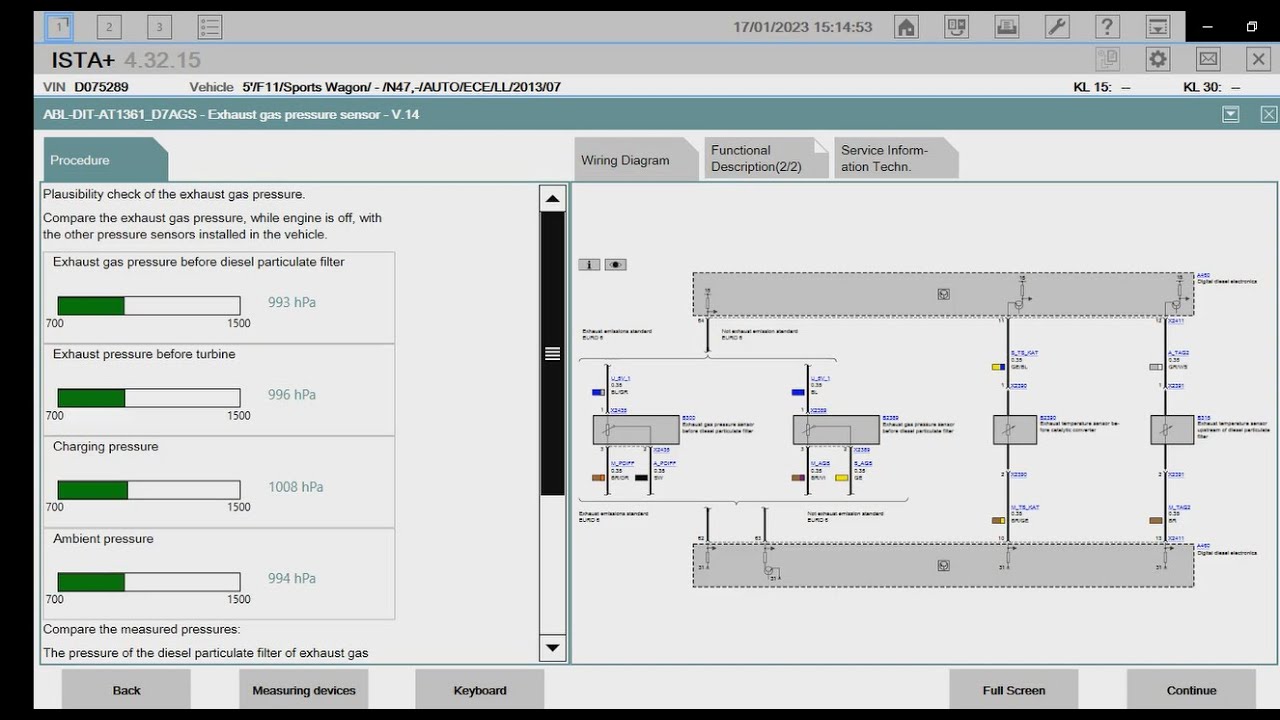The width and height of the screenshot is (1280, 720).
Task: Click the Back button
Action: tap(126, 690)
